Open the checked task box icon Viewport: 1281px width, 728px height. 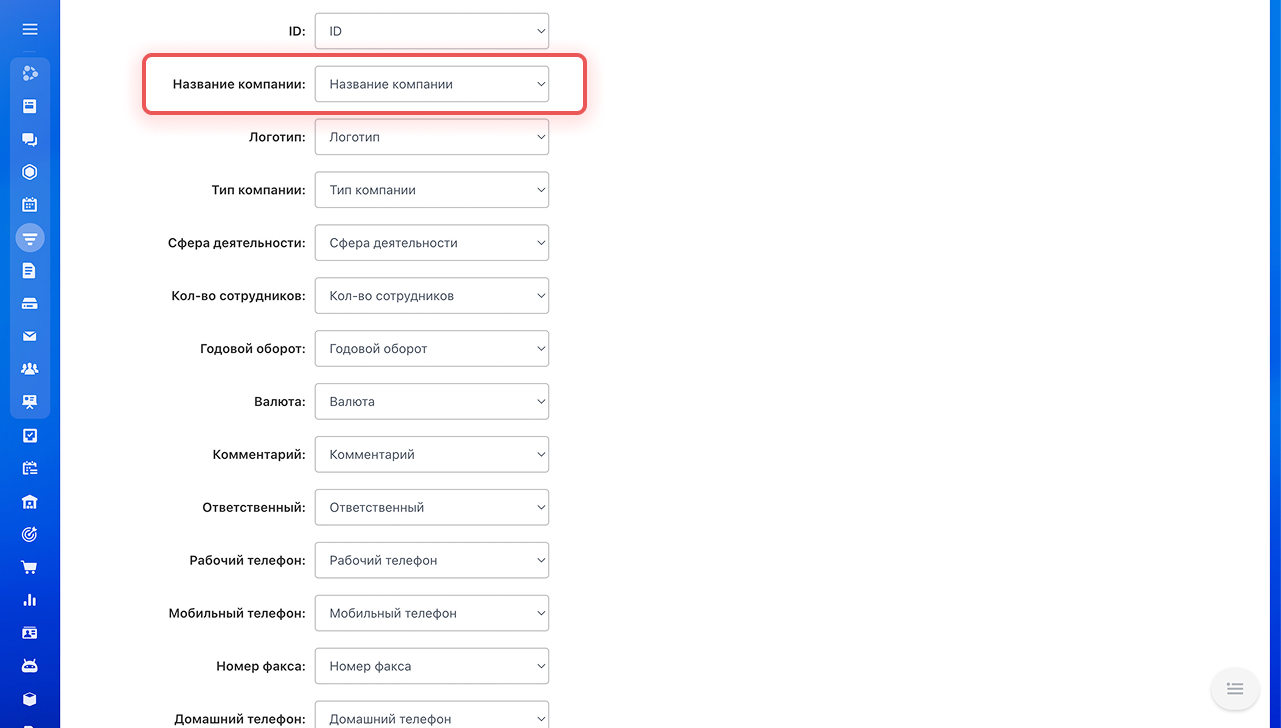tap(30, 435)
